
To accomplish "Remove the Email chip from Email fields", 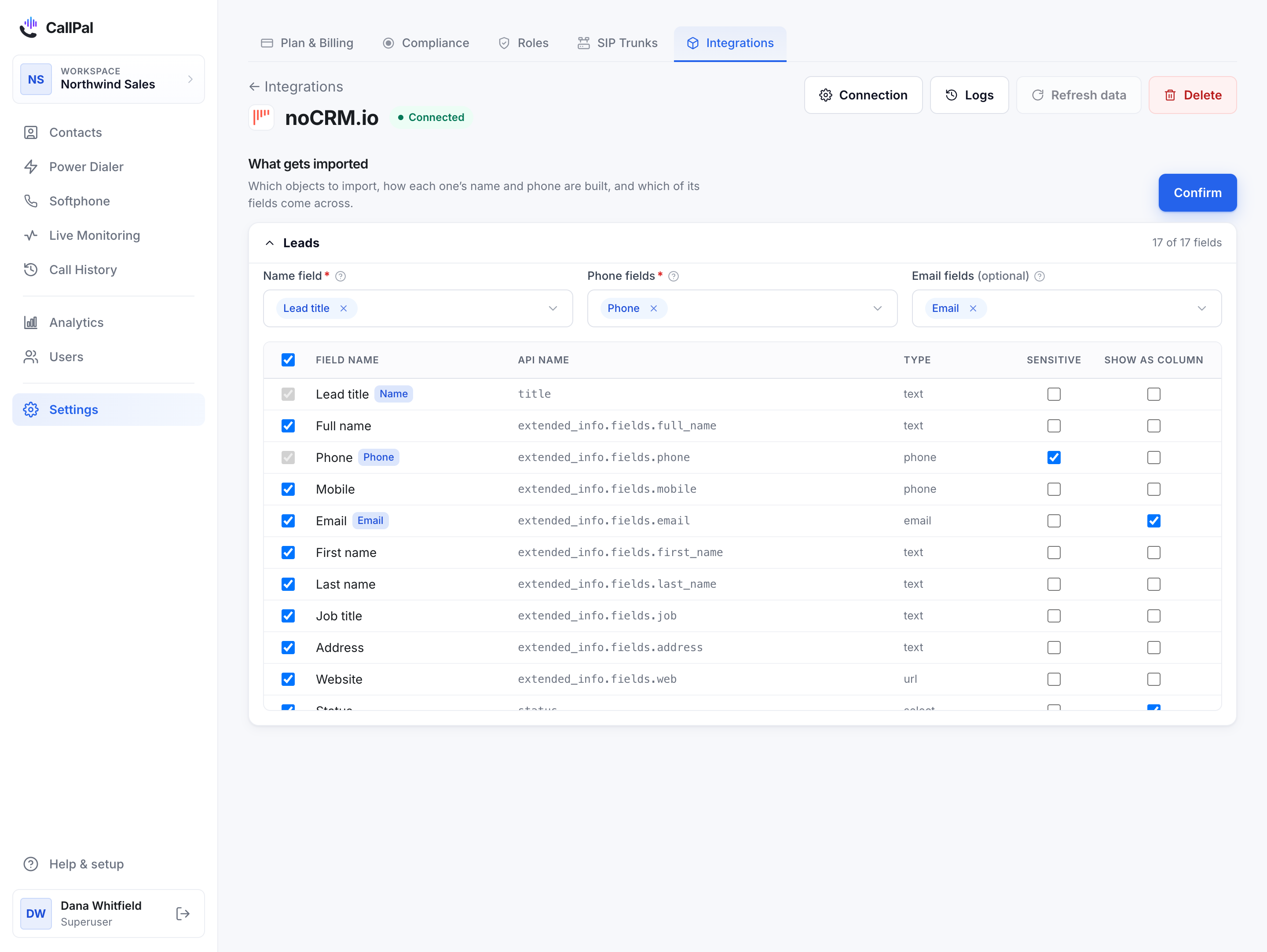I will [973, 308].
